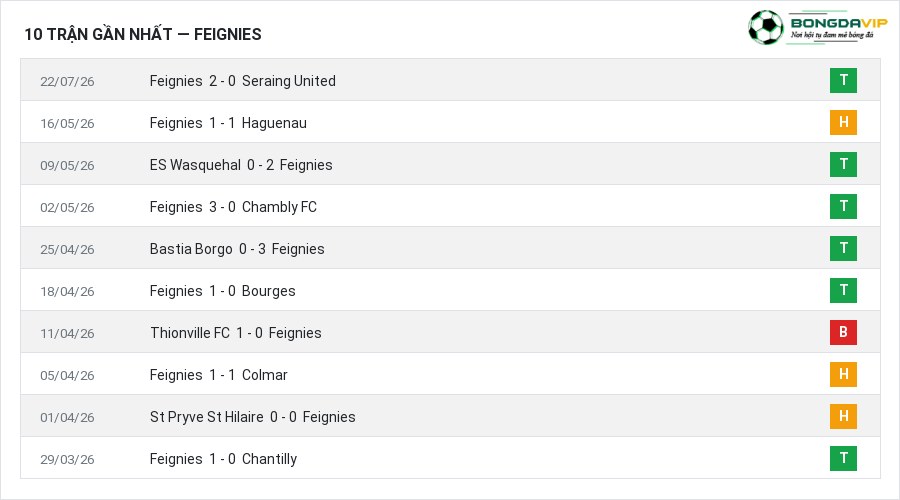The image size is (900, 500).
Task: Click the green T badge for Chantilly match
Action: 843,458
